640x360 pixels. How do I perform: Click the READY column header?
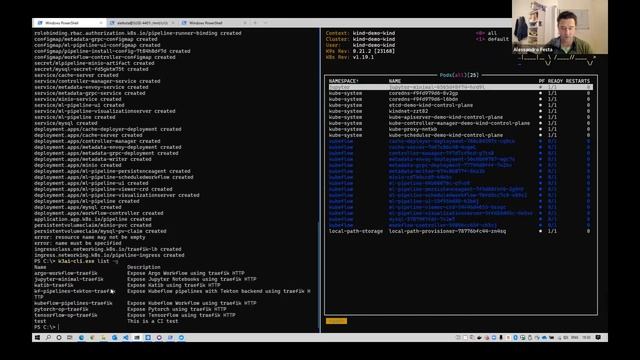pos(555,81)
